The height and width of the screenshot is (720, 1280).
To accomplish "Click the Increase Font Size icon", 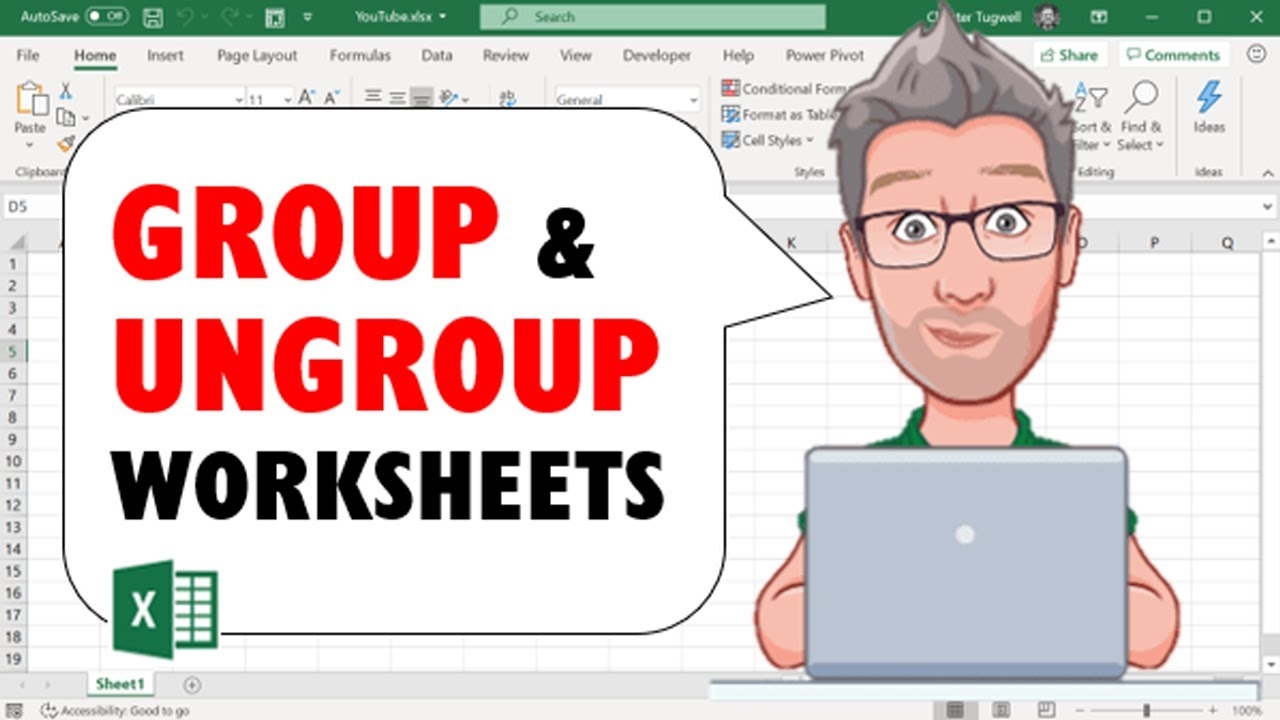I will click(x=307, y=98).
